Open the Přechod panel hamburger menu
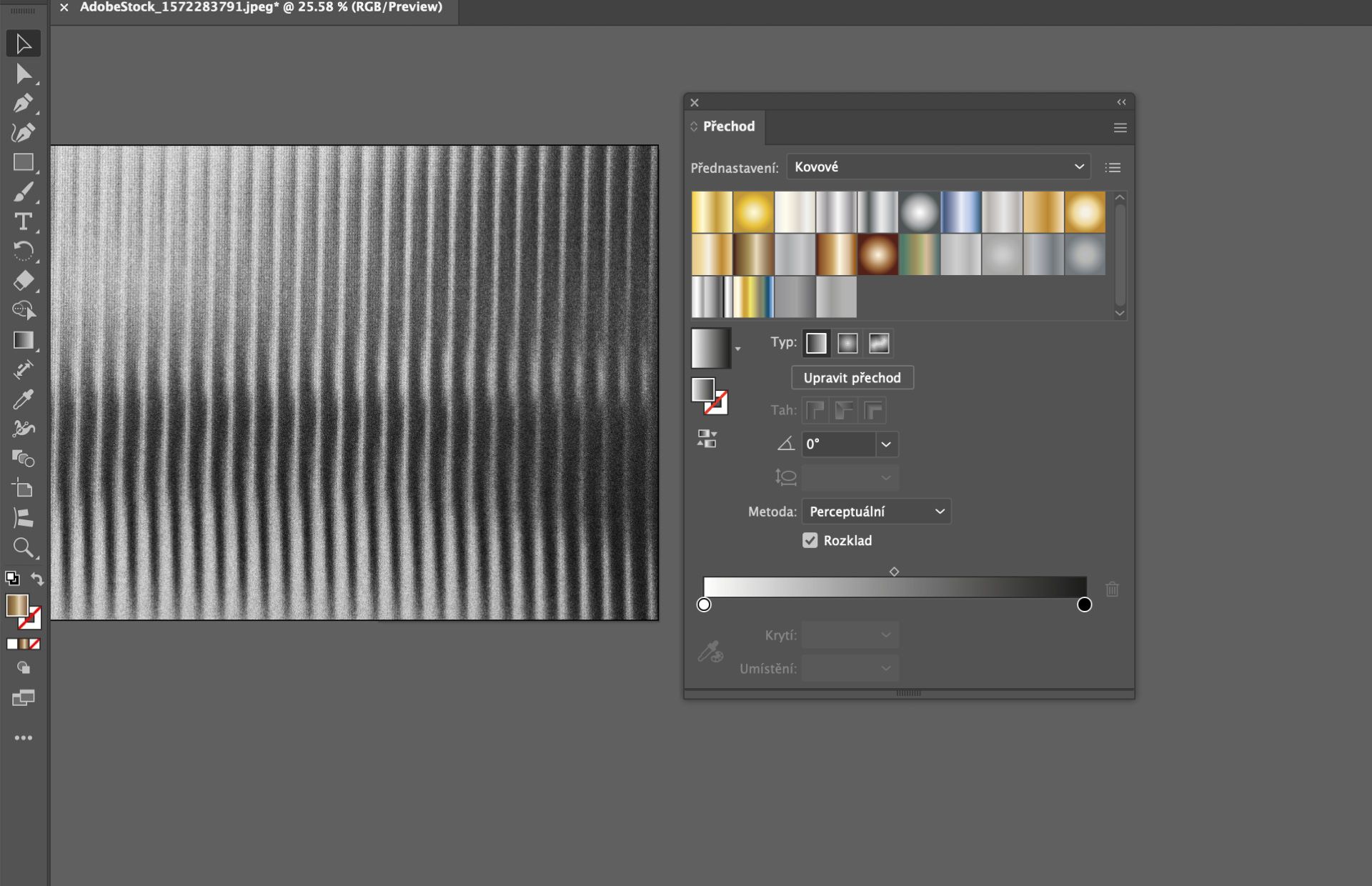 pos(1120,128)
